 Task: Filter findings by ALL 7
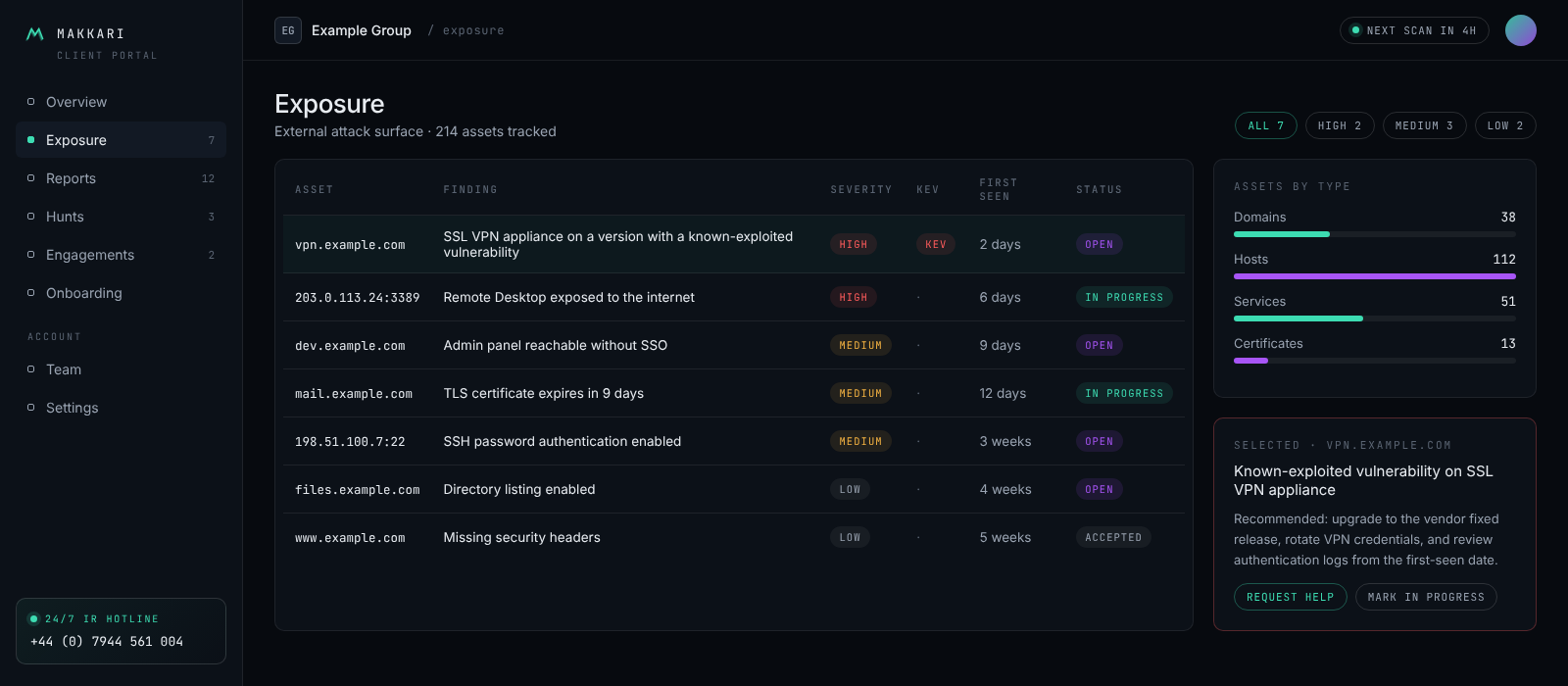click(1266, 125)
